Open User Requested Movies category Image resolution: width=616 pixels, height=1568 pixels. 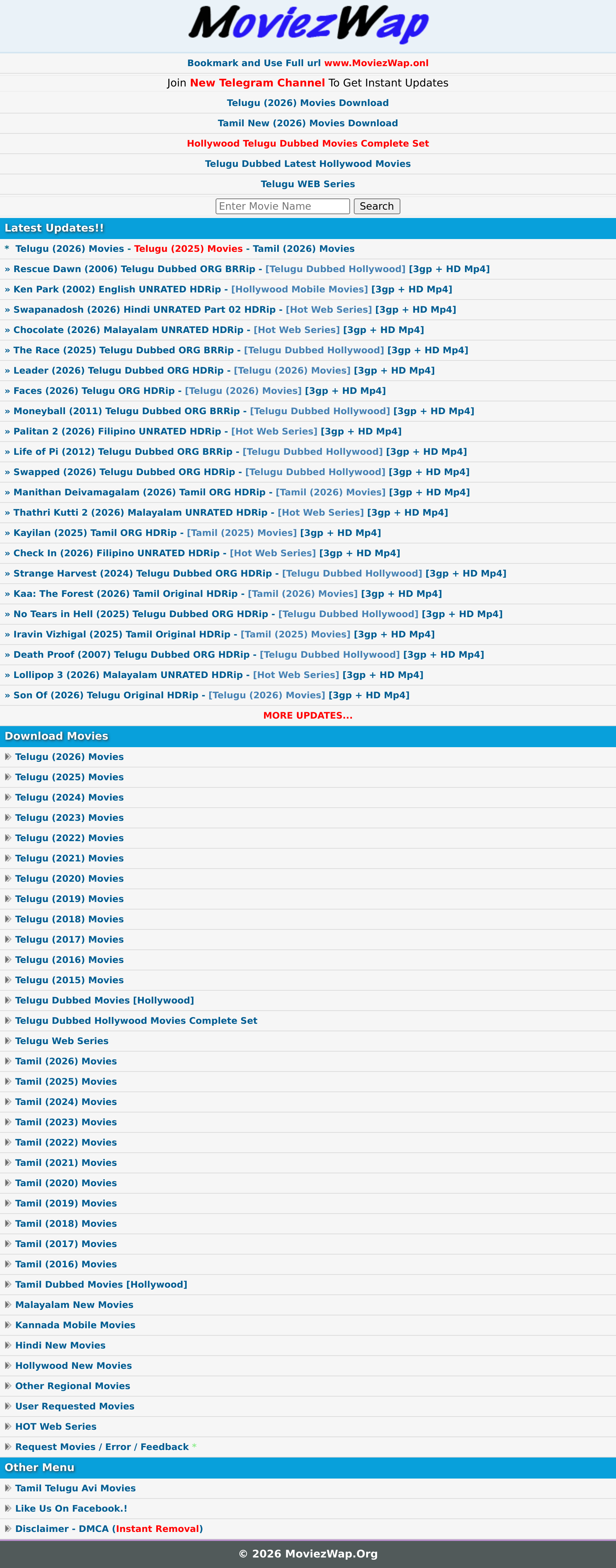point(75,1406)
